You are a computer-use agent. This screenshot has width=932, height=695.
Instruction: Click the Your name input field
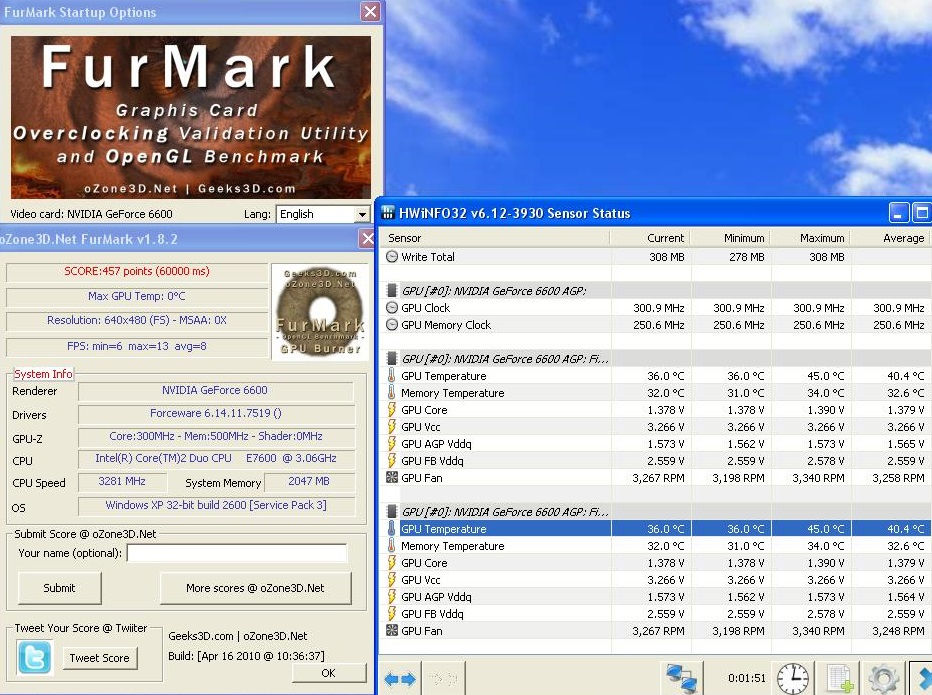tap(237, 553)
